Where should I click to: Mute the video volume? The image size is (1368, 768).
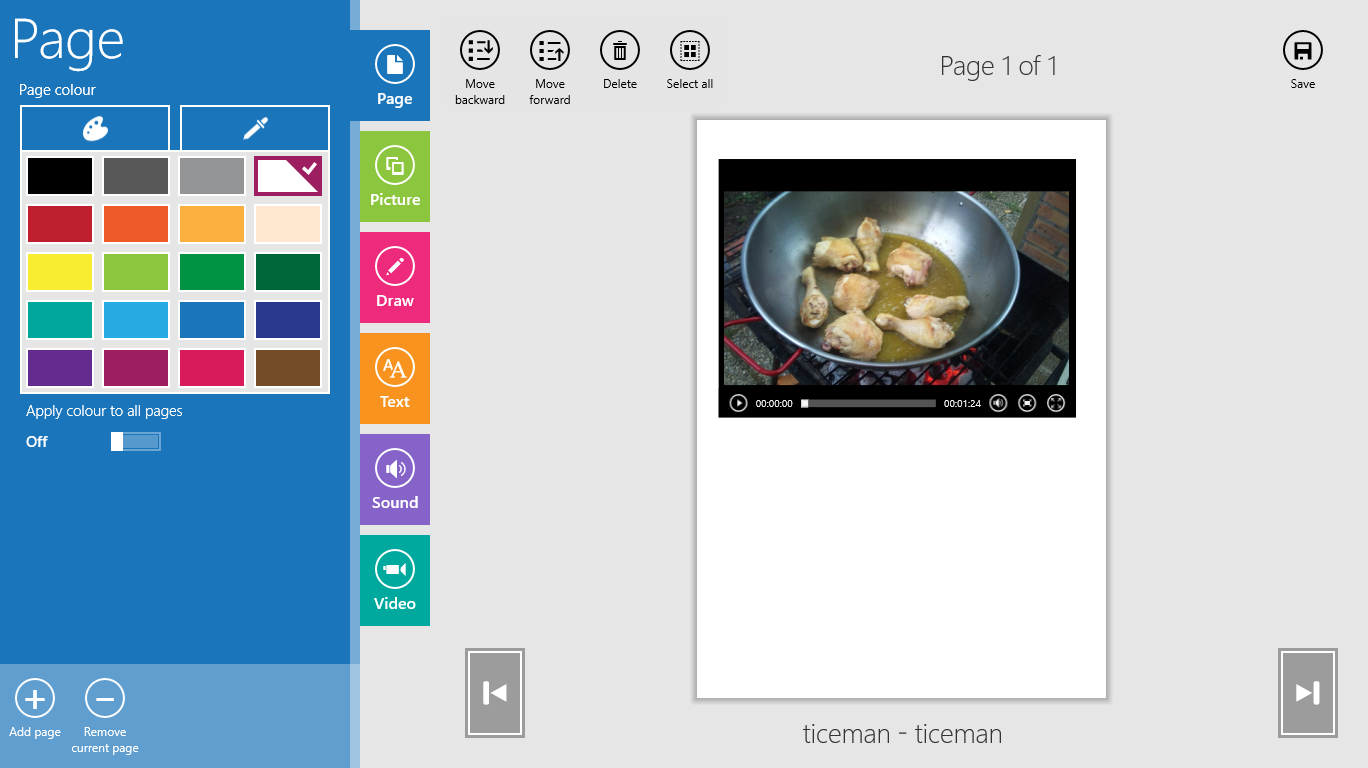click(998, 403)
